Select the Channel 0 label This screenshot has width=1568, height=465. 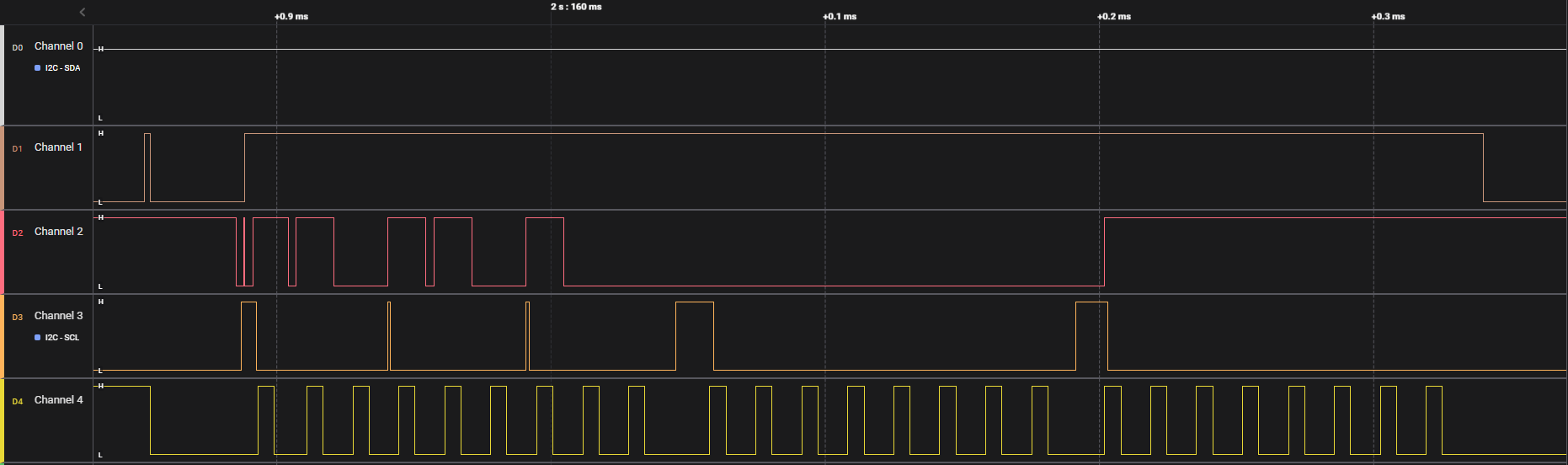(58, 46)
